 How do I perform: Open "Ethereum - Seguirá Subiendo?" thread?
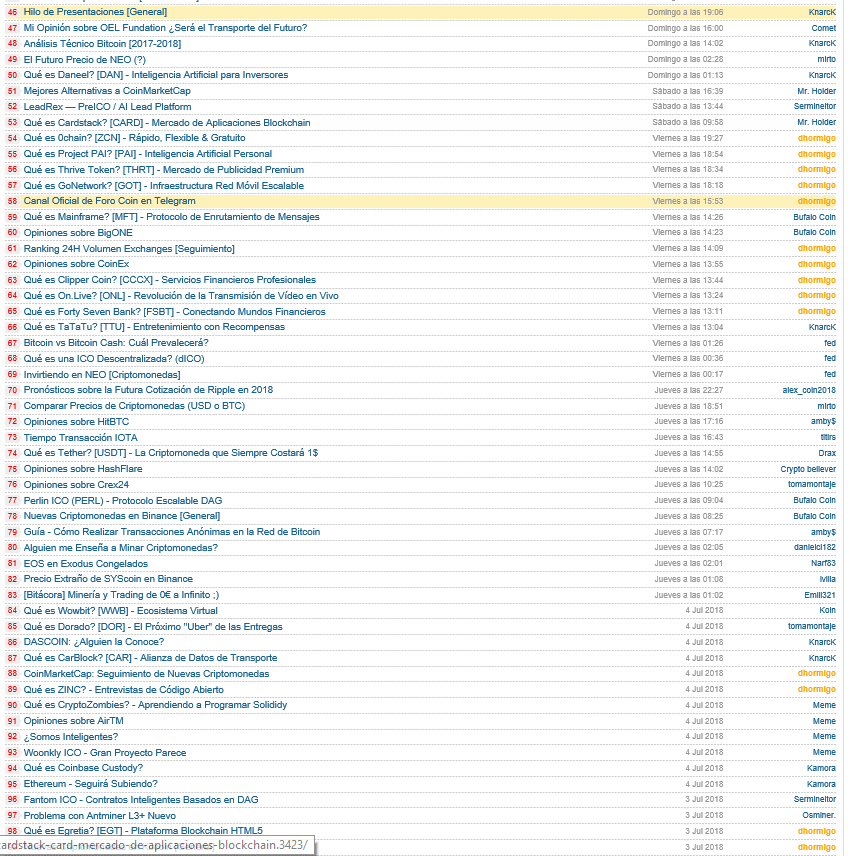91,783
